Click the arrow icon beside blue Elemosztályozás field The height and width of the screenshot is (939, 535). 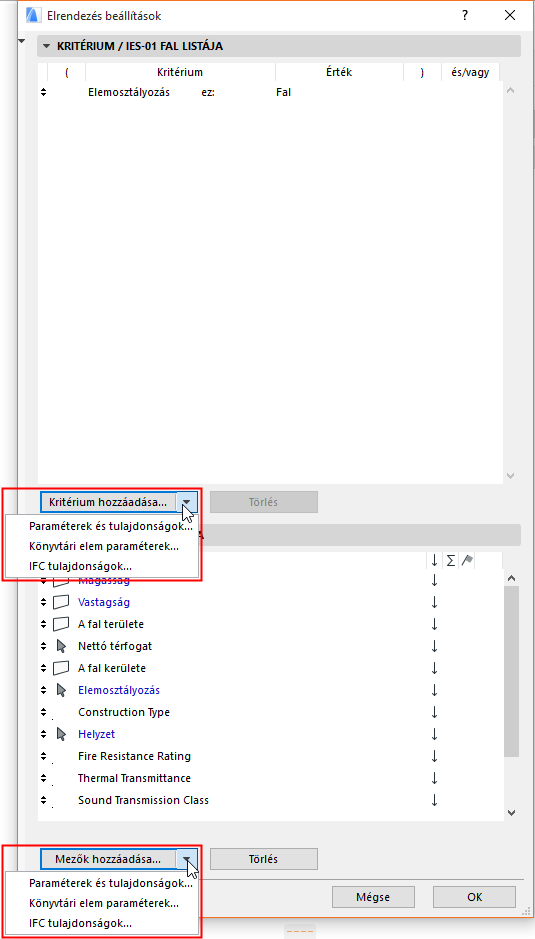click(61, 690)
